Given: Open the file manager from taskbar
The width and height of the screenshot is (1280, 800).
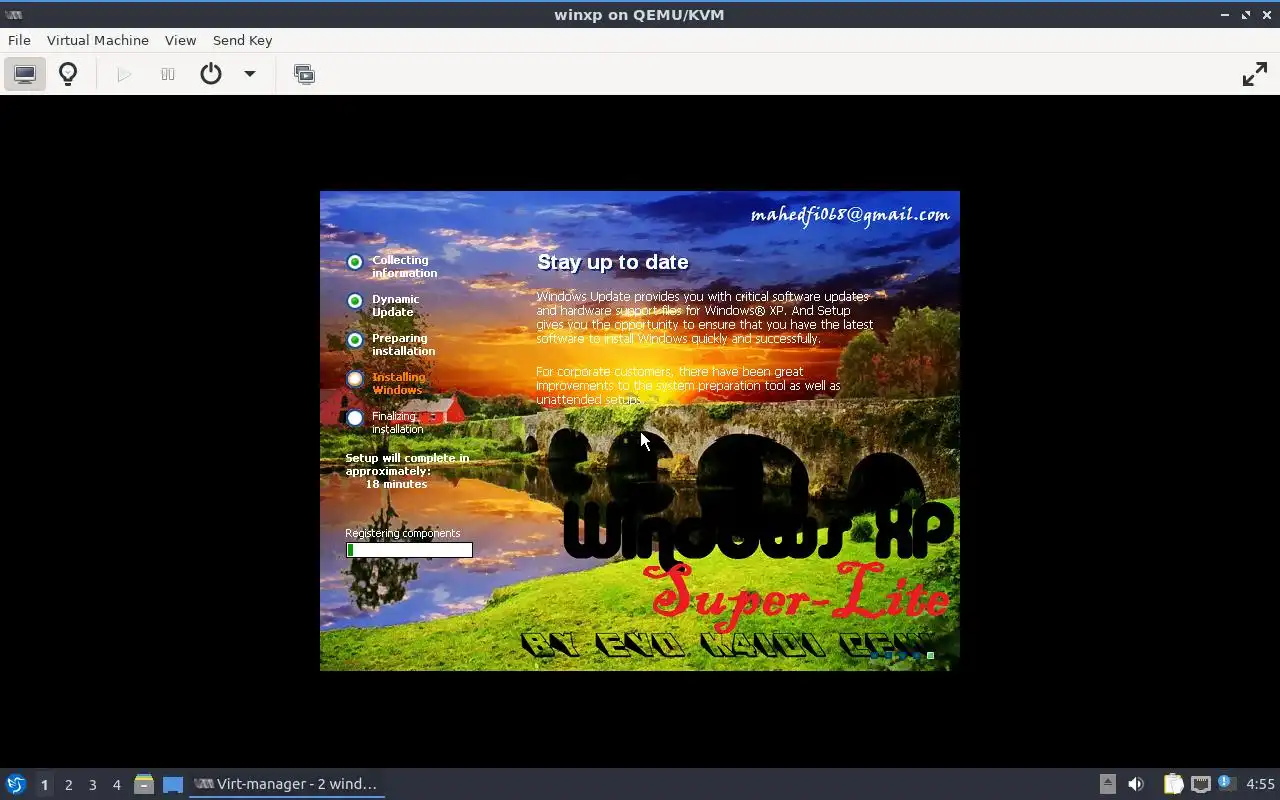Looking at the screenshot, I should 144,784.
